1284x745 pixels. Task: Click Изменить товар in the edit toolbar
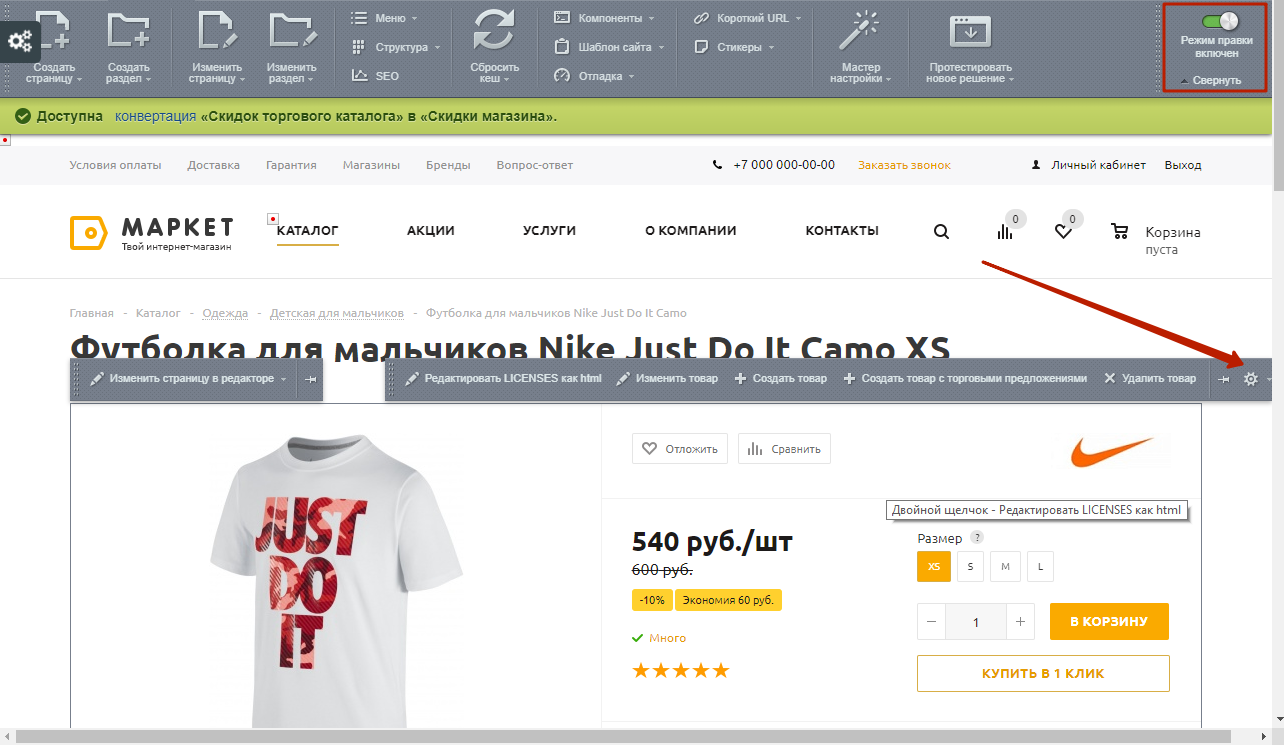coord(666,379)
